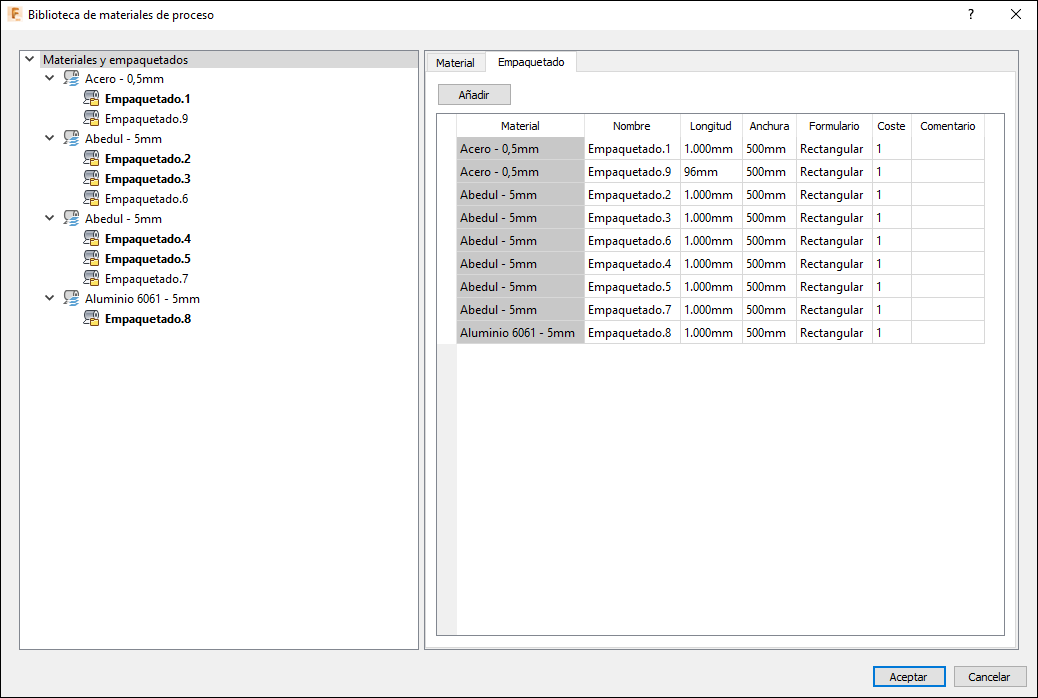This screenshot has width=1038, height=698.
Task: Click the Coste column header
Action: tap(892, 126)
